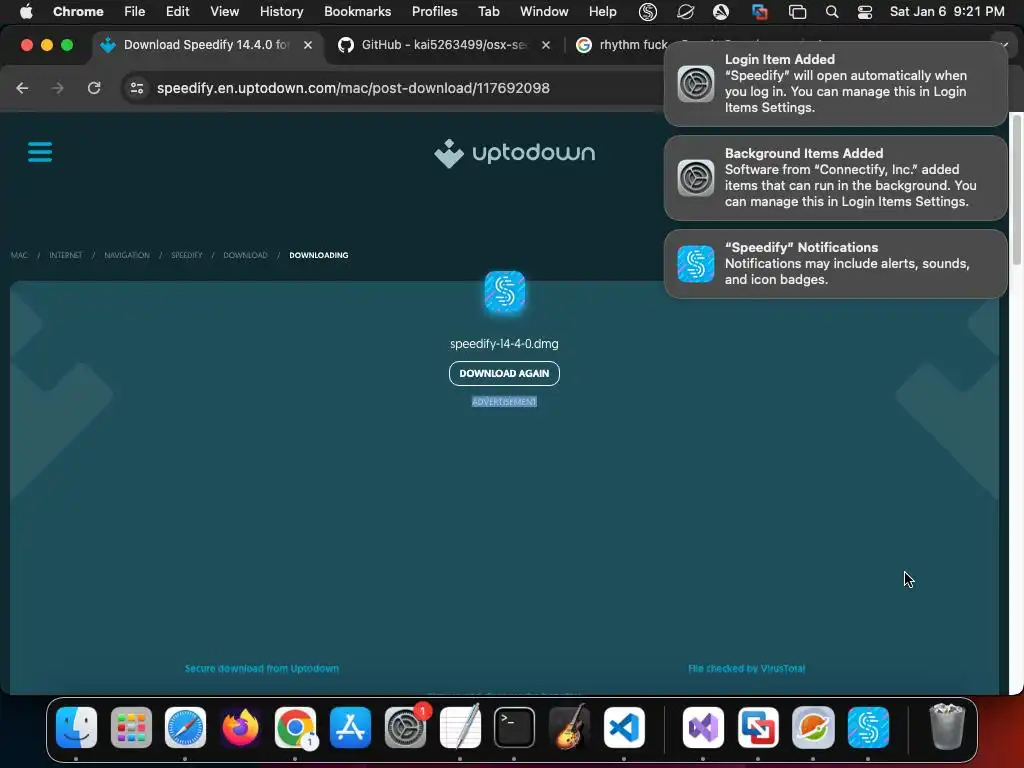
Task: Open the Edit menu
Action: pyautogui.click(x=177, y=12)
